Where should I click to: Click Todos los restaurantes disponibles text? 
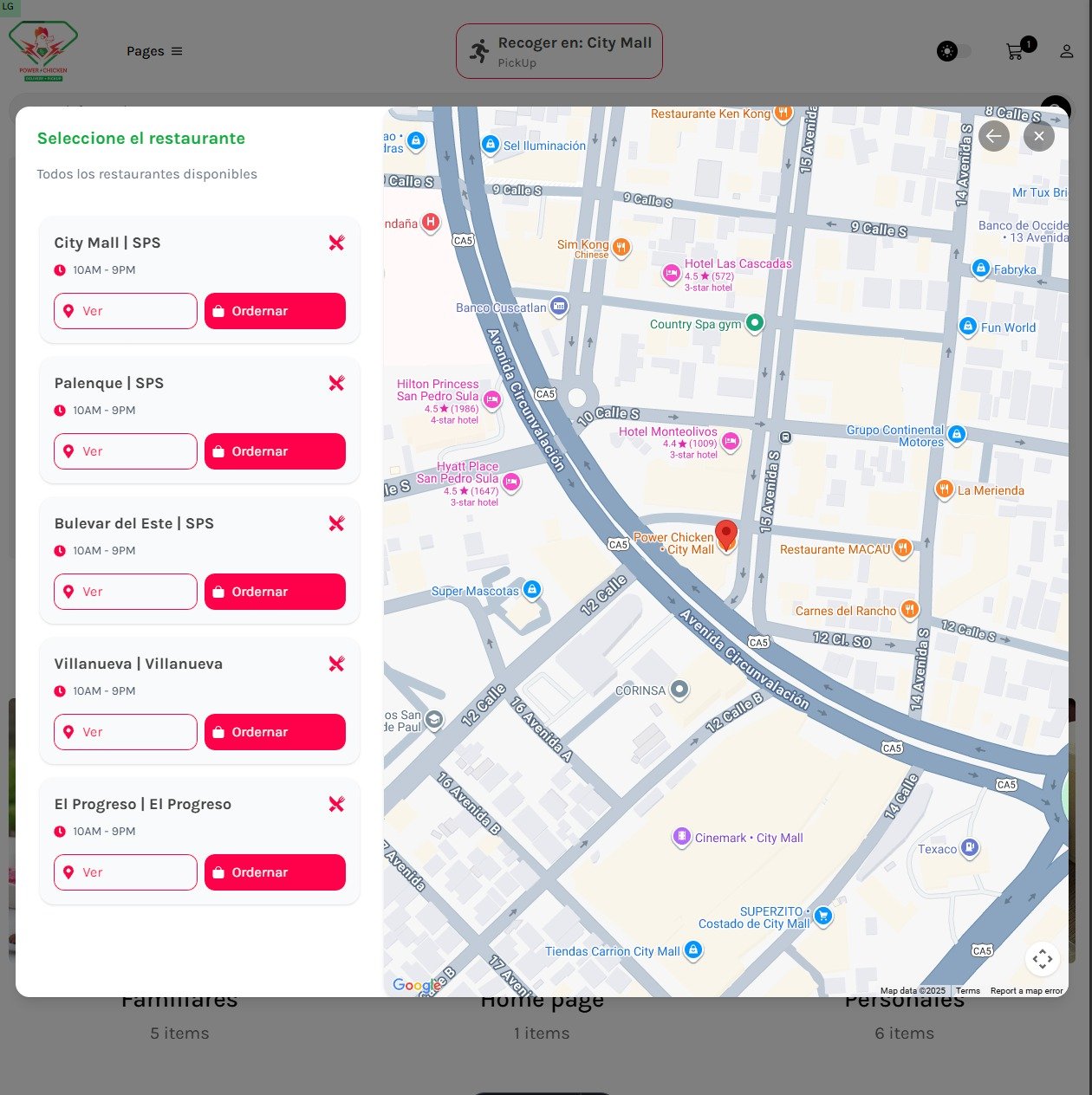pos(147,174)
